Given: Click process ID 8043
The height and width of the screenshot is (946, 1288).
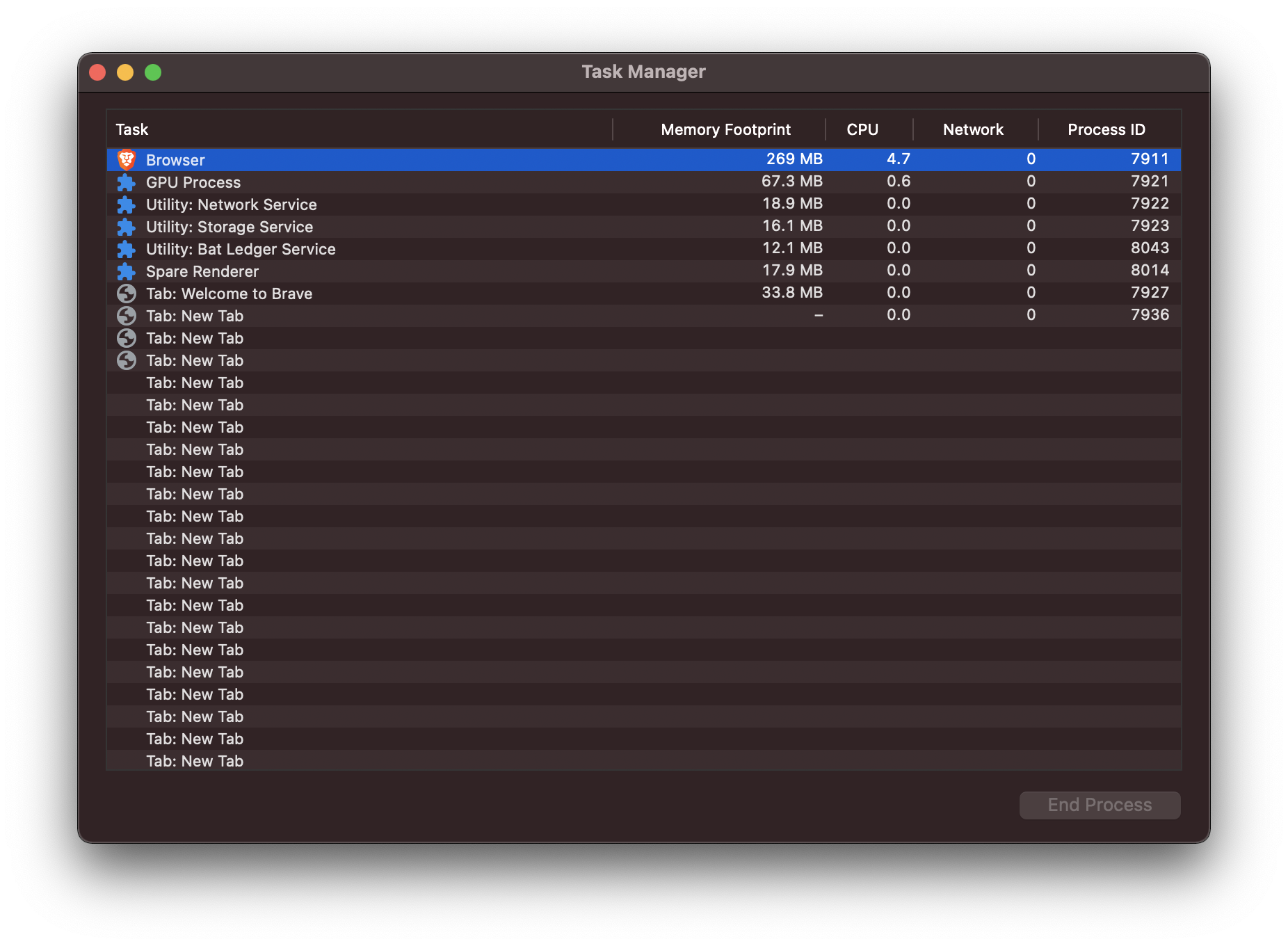Looking at the screenshot, I should click(1150, 248).
